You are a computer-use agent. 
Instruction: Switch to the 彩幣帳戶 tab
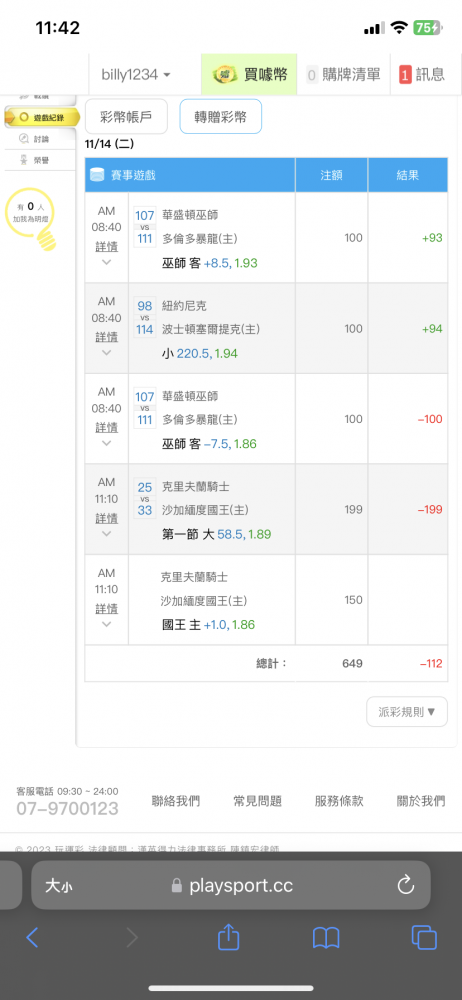click(126, 117)
